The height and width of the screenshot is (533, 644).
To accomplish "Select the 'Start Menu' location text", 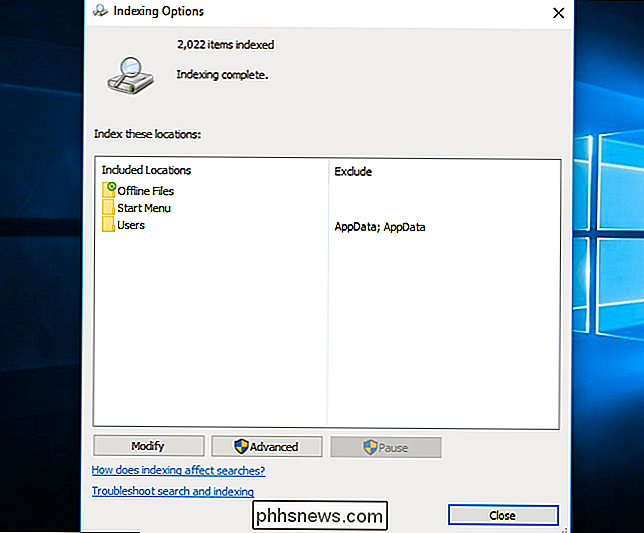I will coord(144,208).
